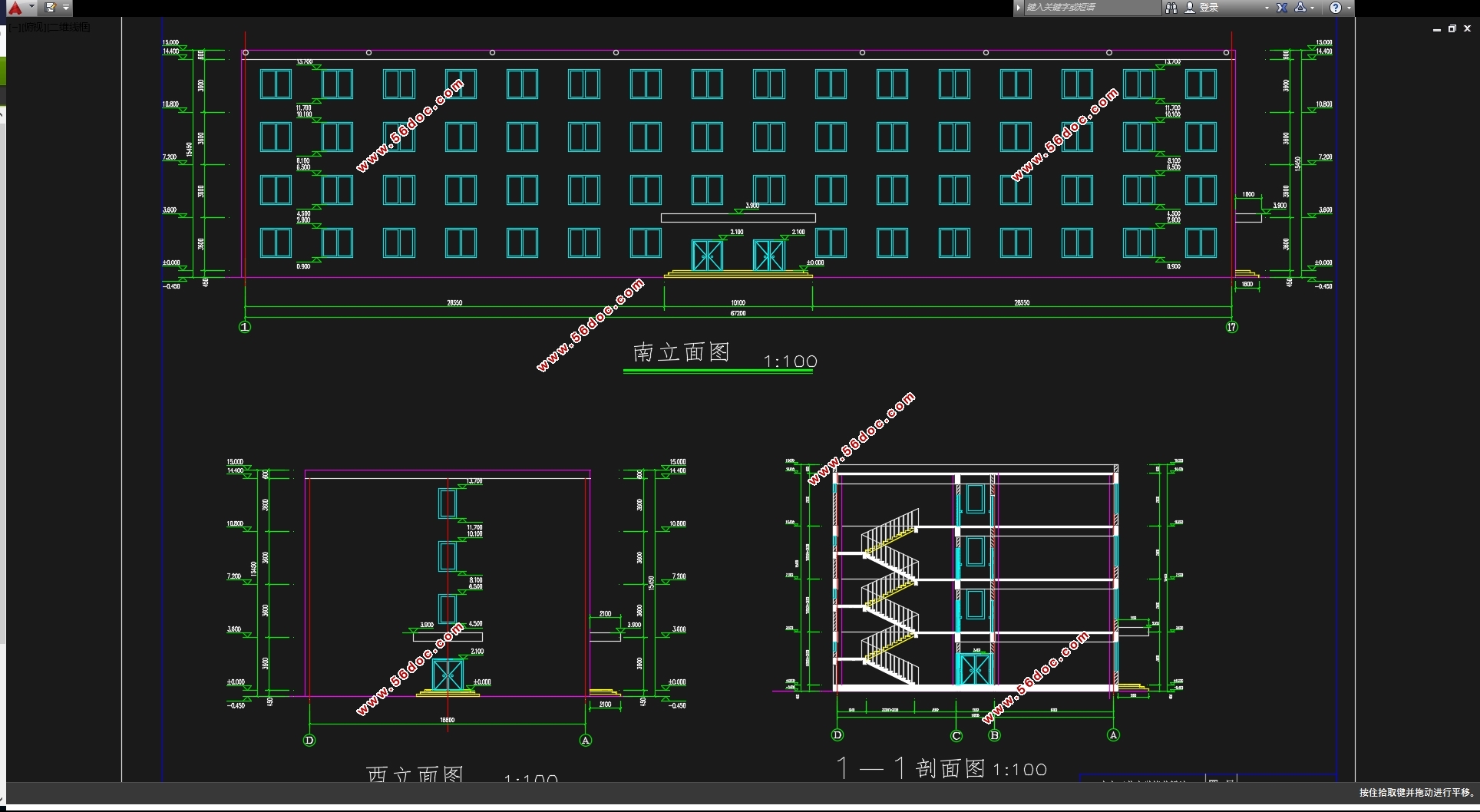Open the 俯视 view control menu
The height and width of the screenshot is (812, 1480).
tap(34, 28)
